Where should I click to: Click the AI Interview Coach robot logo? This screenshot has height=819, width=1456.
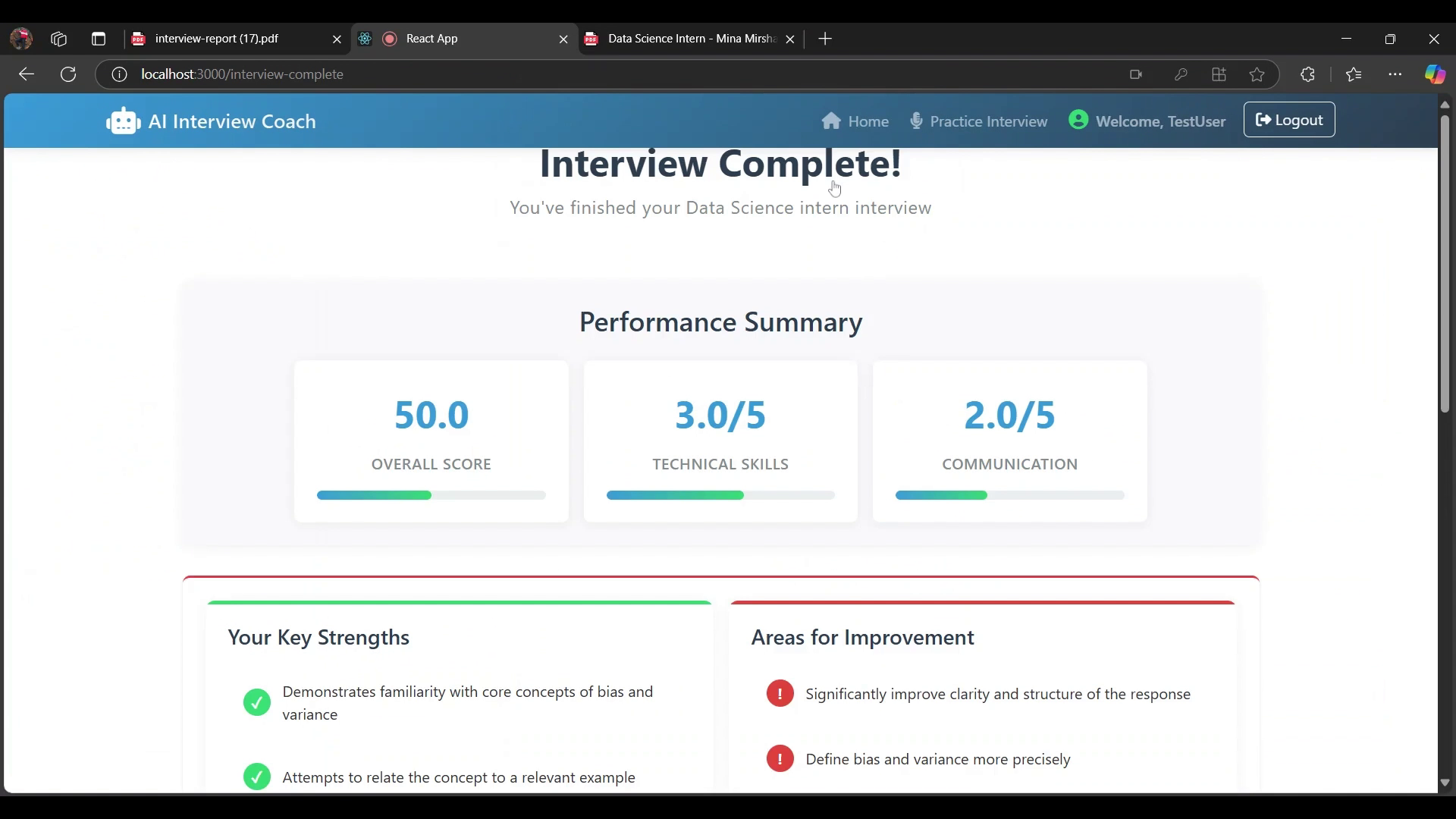click(123, 121)
